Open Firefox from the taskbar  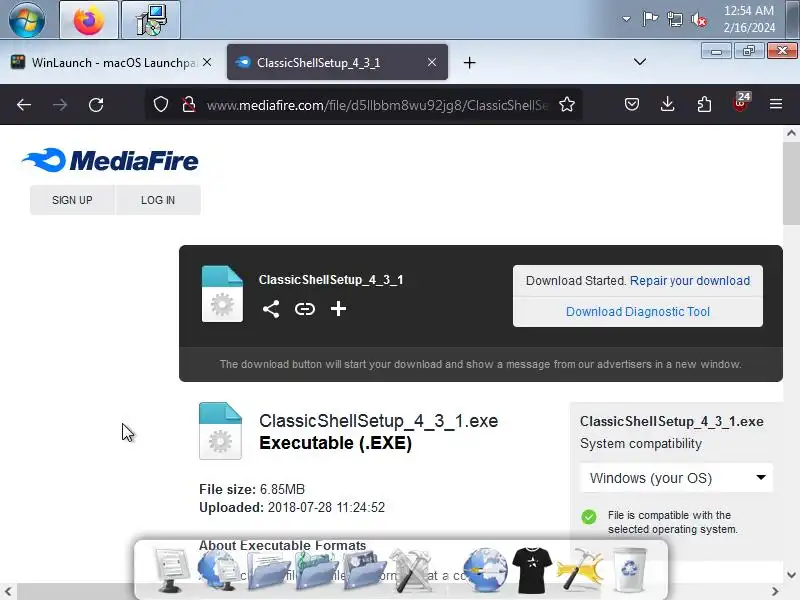pyautogui.click(x=89, y=20)
